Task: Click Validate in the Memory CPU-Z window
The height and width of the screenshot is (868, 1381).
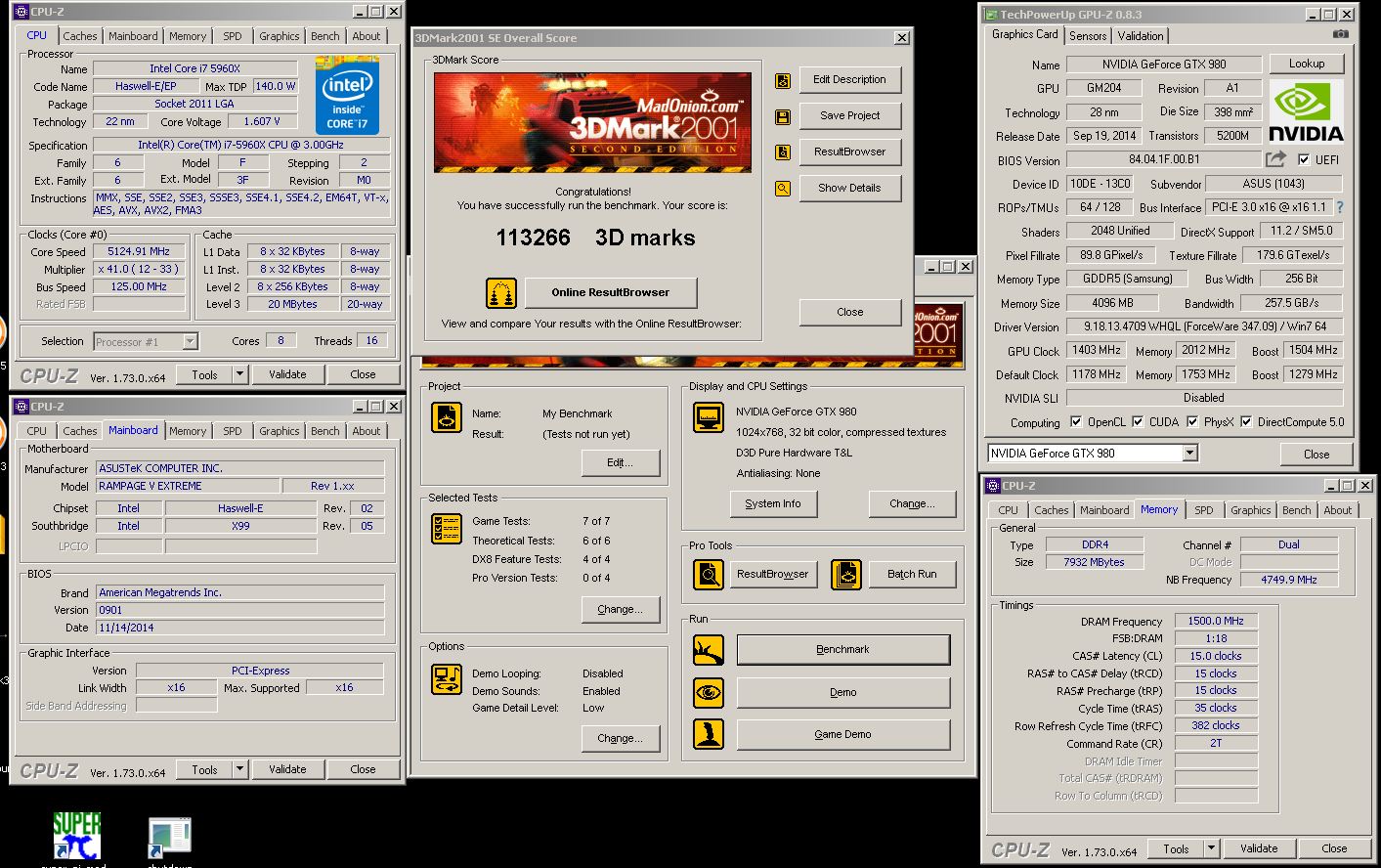Action: (x=1259, y=848)
